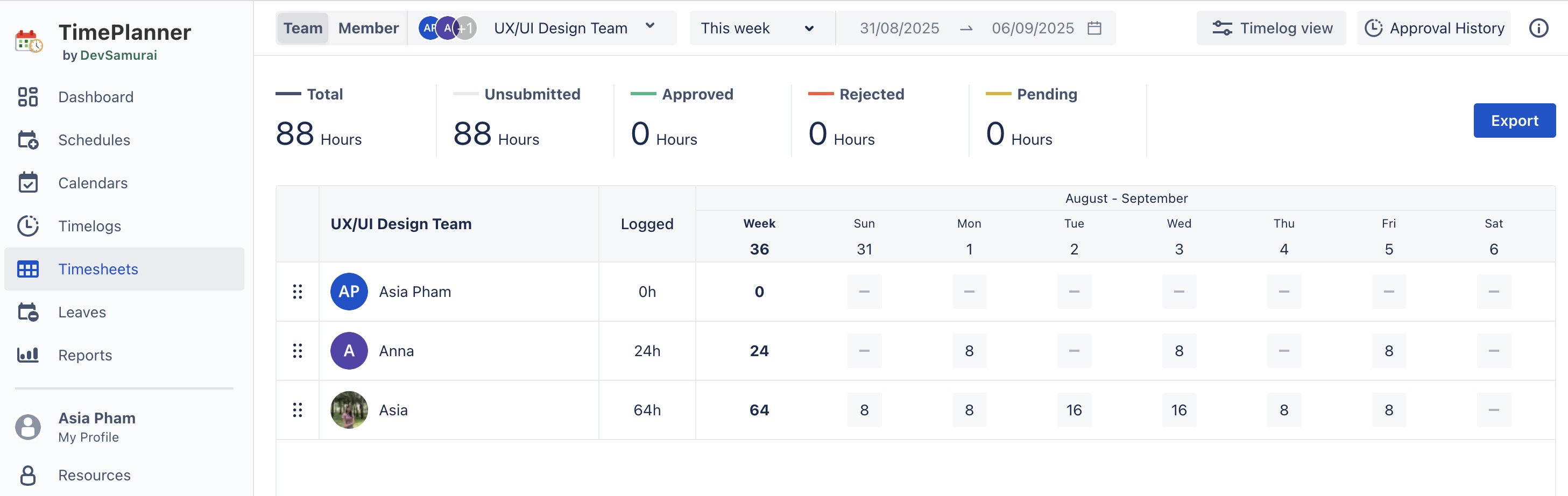Screen dimensions: 1568x496
Task: Click the start date 31/08/2025 field
Action: (x=899, y=28)
